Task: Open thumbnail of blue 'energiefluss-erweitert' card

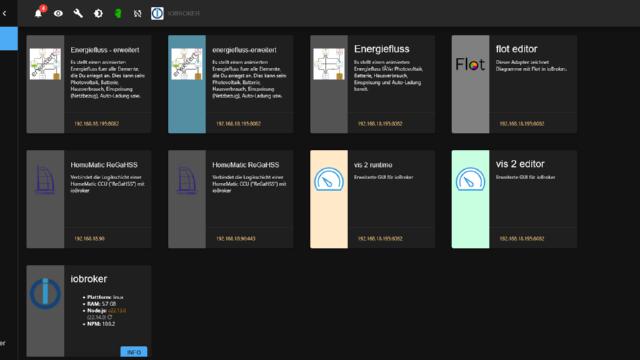Action: 187,64
